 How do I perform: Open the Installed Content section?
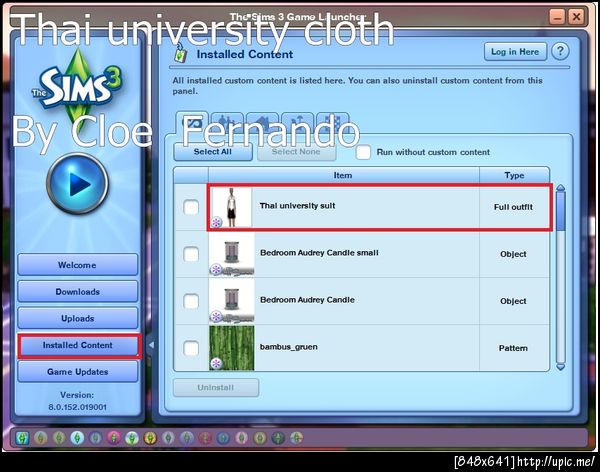[x=77, y=345]
